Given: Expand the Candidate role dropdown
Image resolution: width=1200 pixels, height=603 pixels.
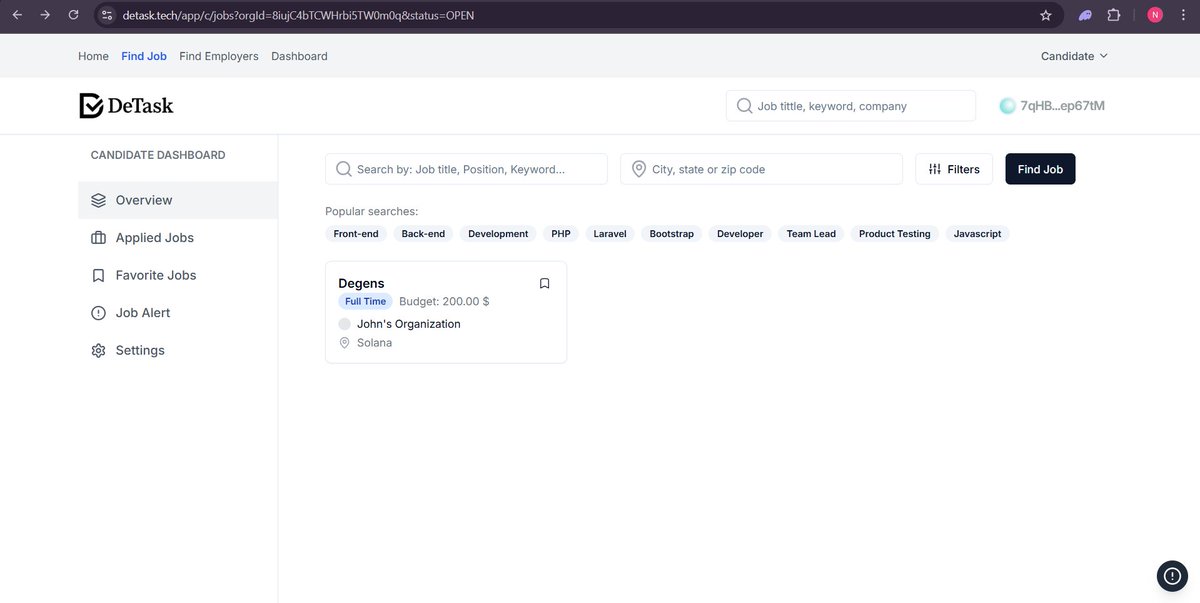Looking at the screenshot, I should [1075, 56].
